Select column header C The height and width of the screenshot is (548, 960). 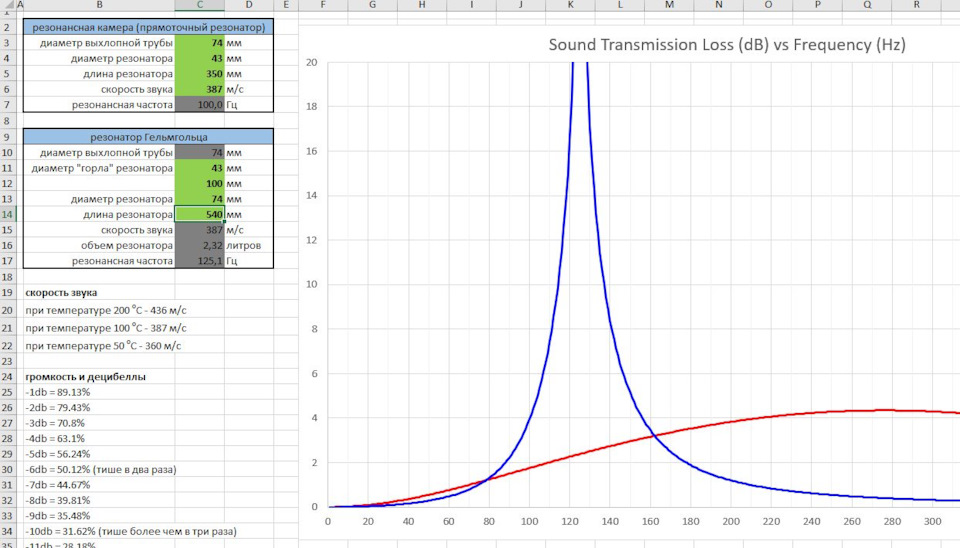click(x=200, y=5)
